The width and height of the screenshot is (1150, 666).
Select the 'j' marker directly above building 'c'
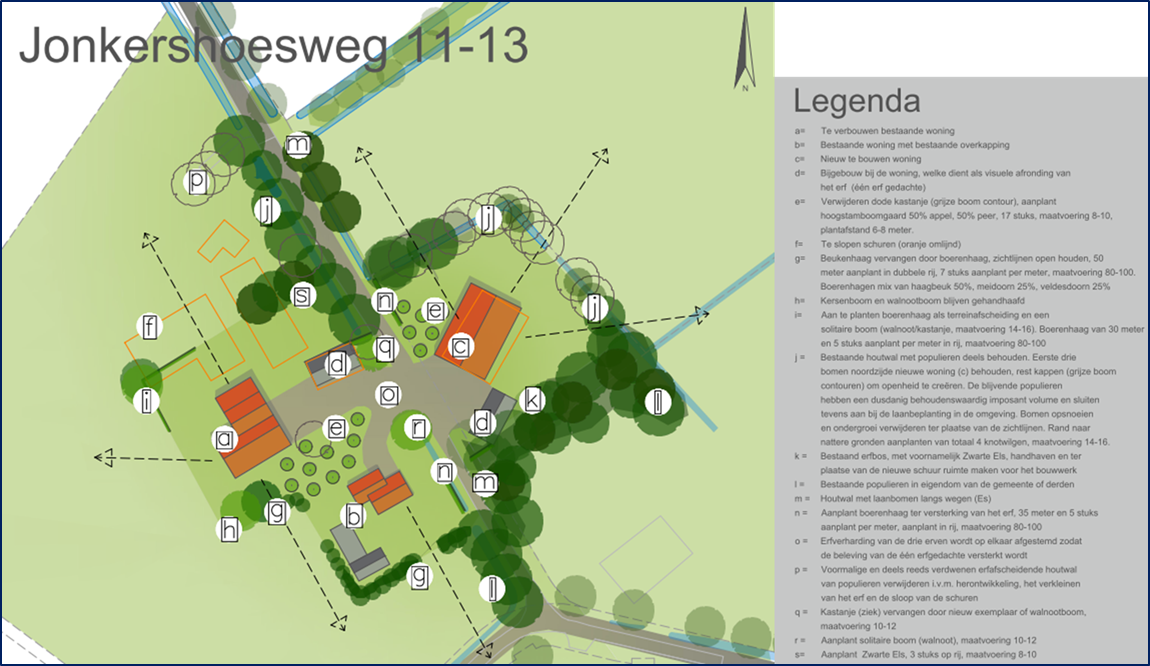point(488,219)
